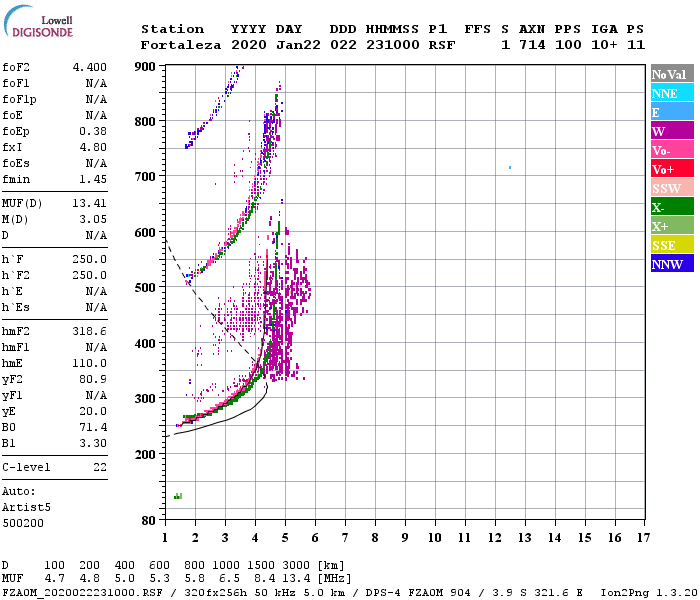
Task: Select the W purple legend swatch
Action: coord(672,131)
